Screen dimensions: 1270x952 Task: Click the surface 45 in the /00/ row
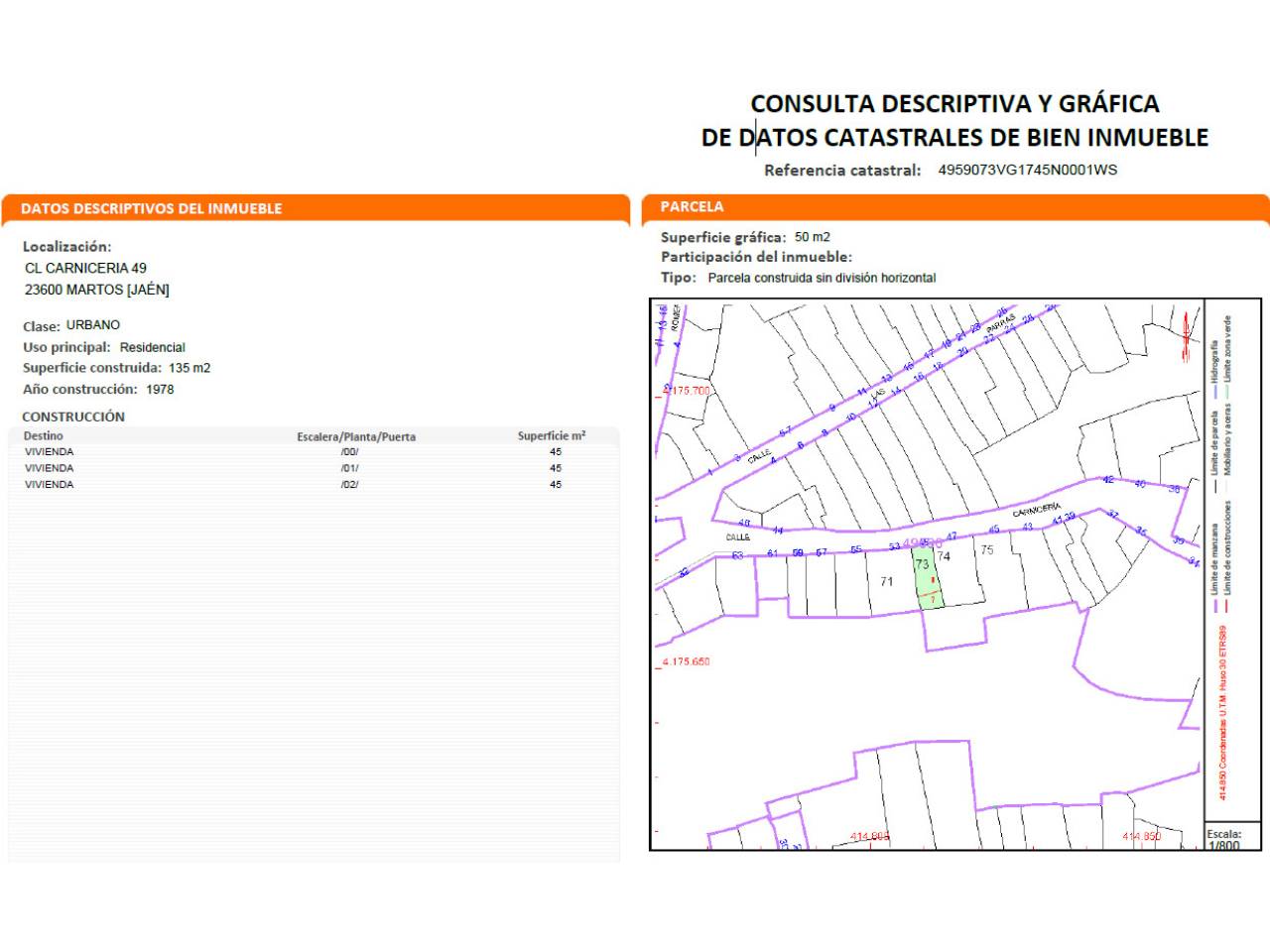[x=556, y=451]
